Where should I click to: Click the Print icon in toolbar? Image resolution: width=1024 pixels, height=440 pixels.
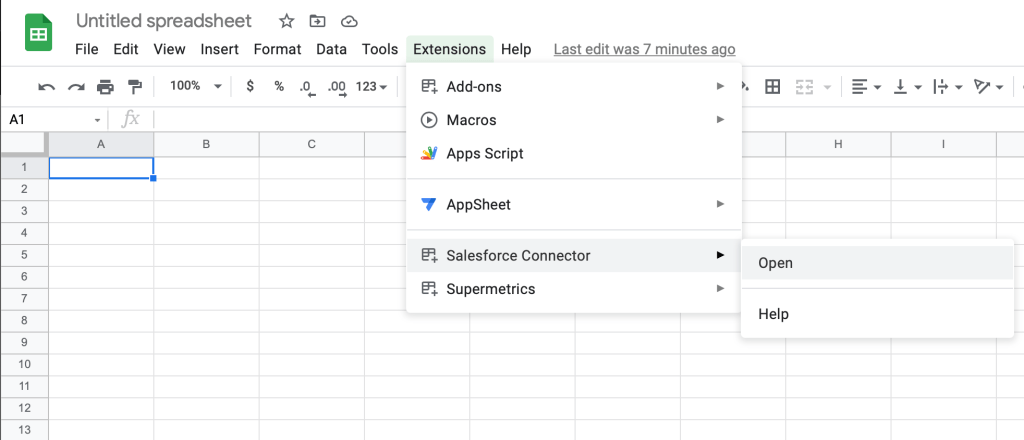[x=105, y=87]
